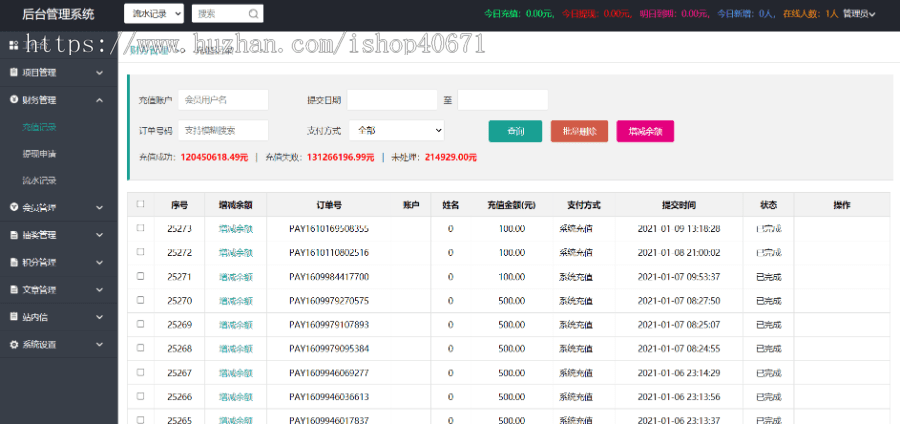Click the green 查询 button
The width and height of the screenshot is (900, 424).
[515, 131]
